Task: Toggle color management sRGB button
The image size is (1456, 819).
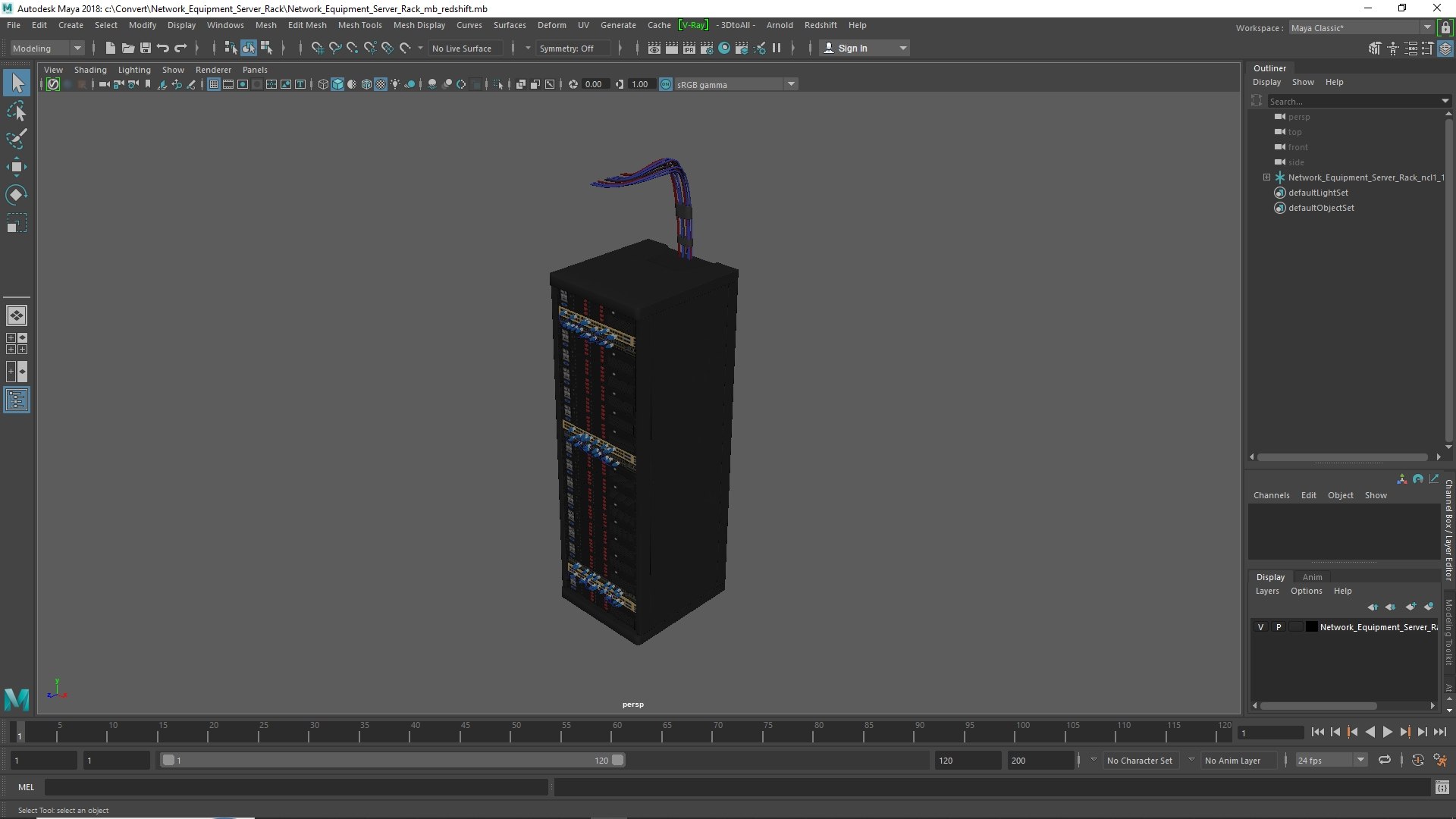Action: 666,84
